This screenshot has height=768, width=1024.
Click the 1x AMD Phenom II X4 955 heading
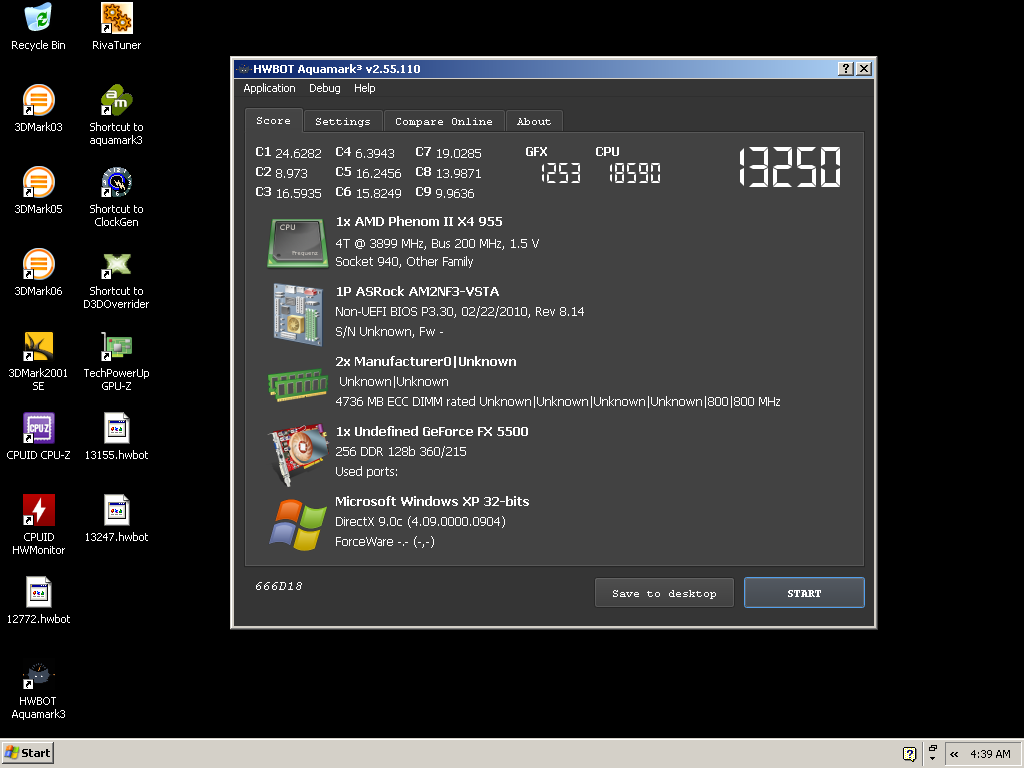[419, 221]
